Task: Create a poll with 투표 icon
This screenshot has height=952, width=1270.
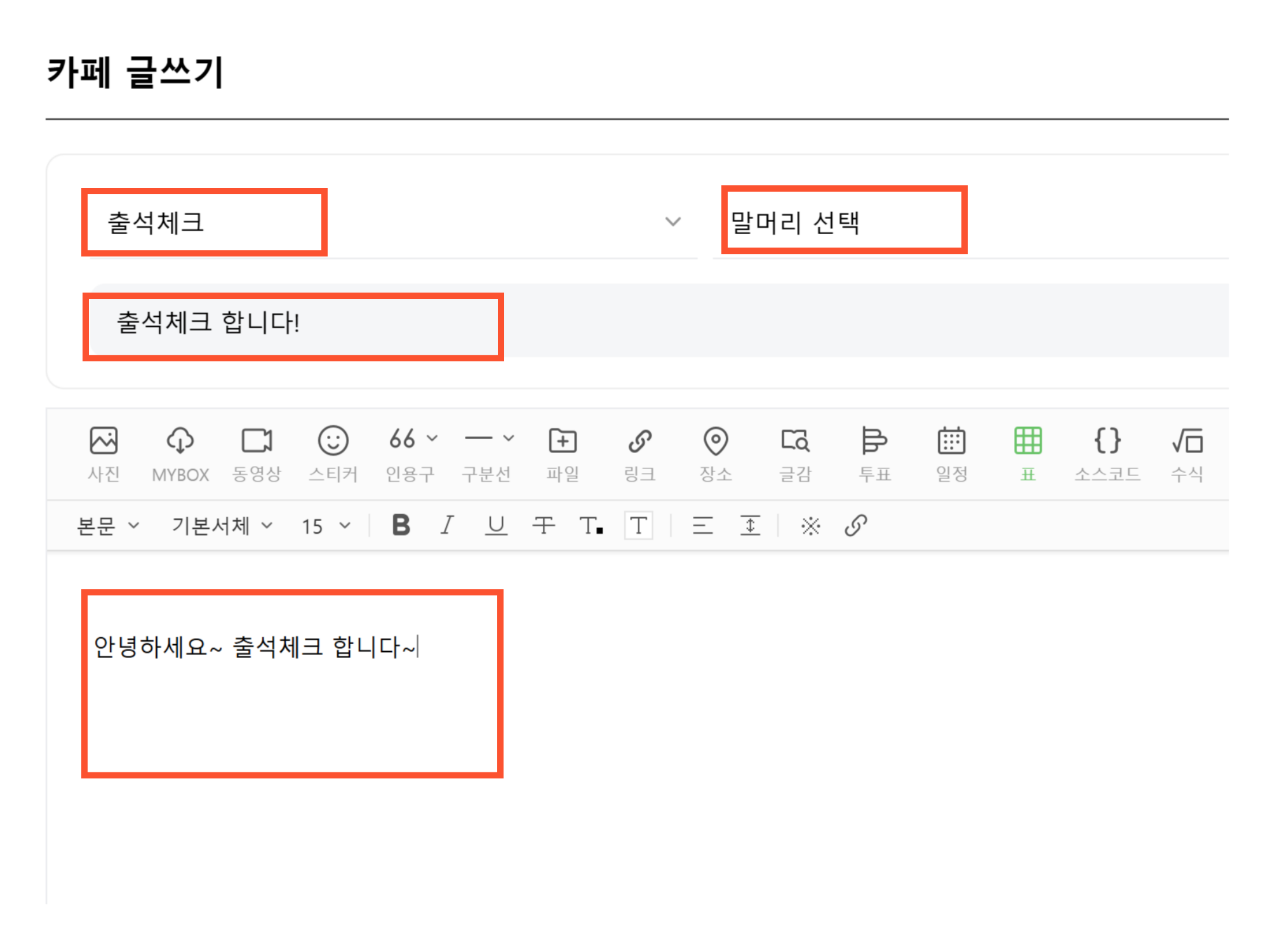Action: tap(874, 454)
